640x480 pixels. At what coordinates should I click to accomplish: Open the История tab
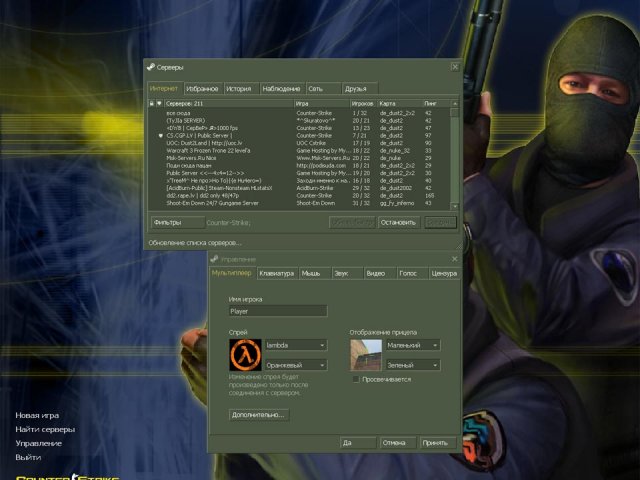pyautogui.click(x=239, y=89)
